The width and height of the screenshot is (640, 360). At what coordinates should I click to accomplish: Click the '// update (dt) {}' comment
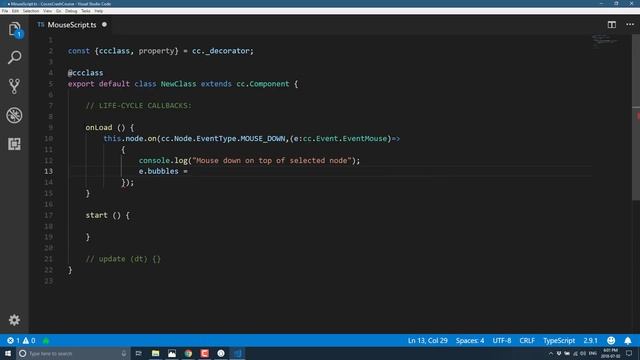coord(123,259)
